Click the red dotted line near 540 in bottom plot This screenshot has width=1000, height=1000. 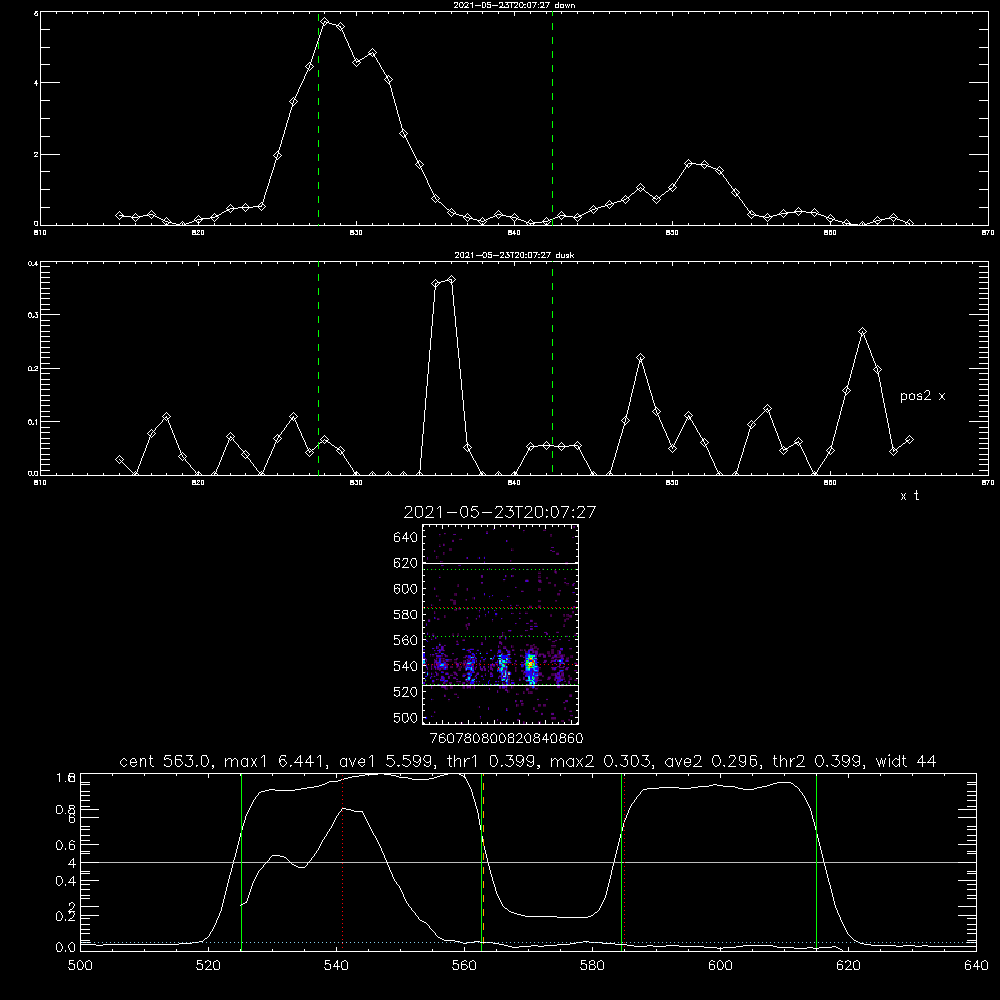(x=342, y=860)
